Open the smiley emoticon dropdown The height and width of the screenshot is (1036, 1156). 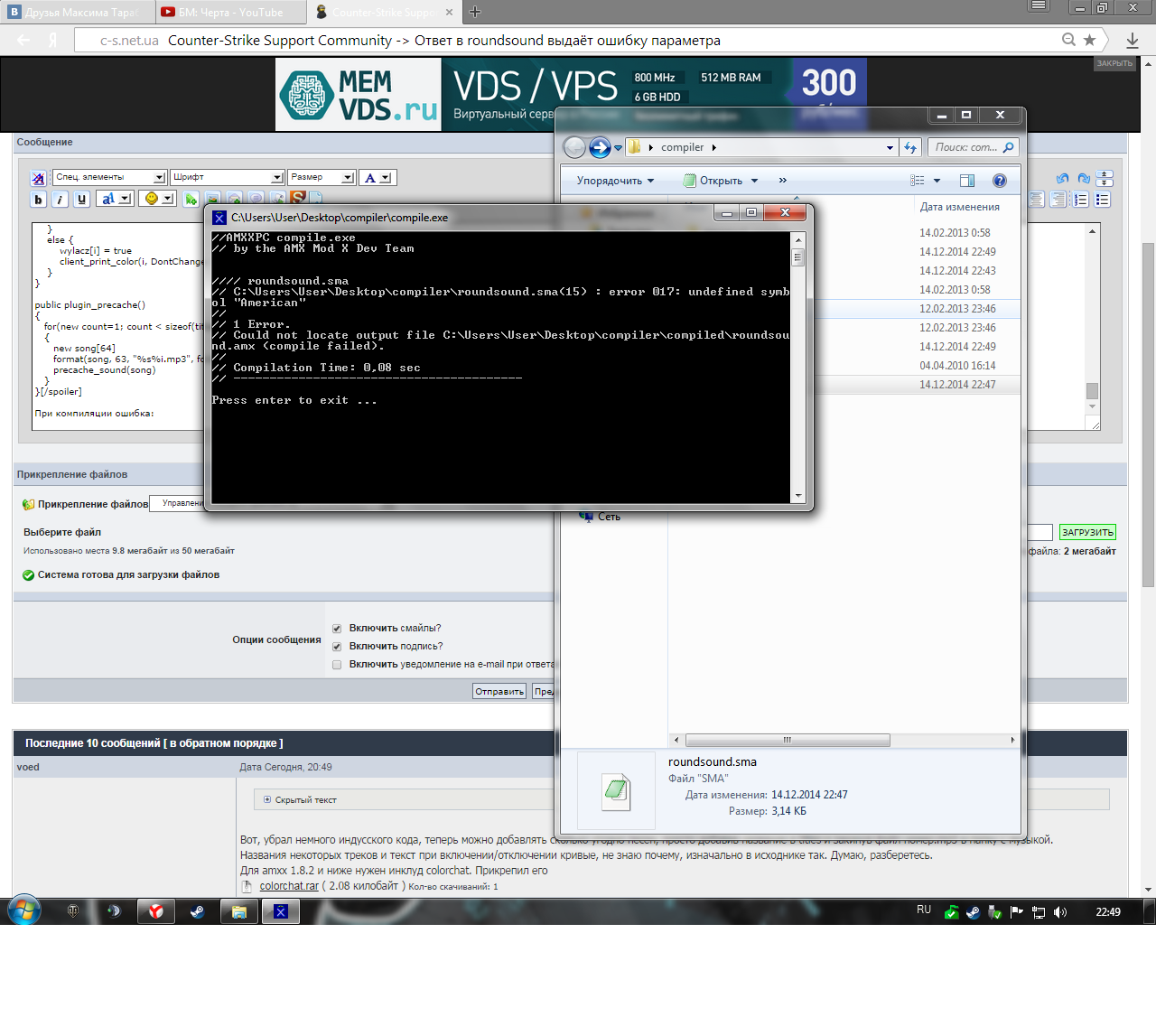click(x=158, y=199)
